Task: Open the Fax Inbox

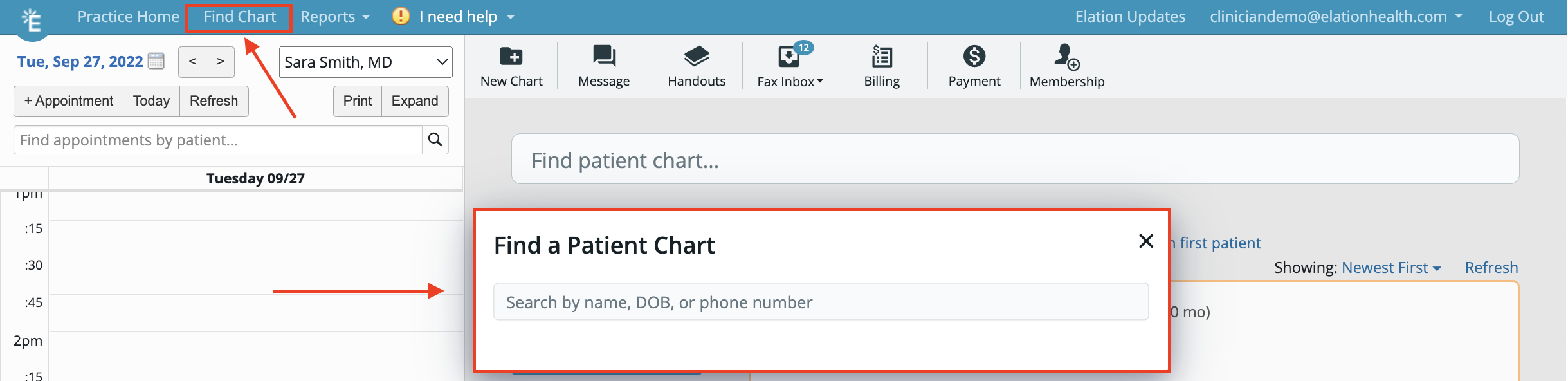Action: pyautogui.click(x=788, y=66)
